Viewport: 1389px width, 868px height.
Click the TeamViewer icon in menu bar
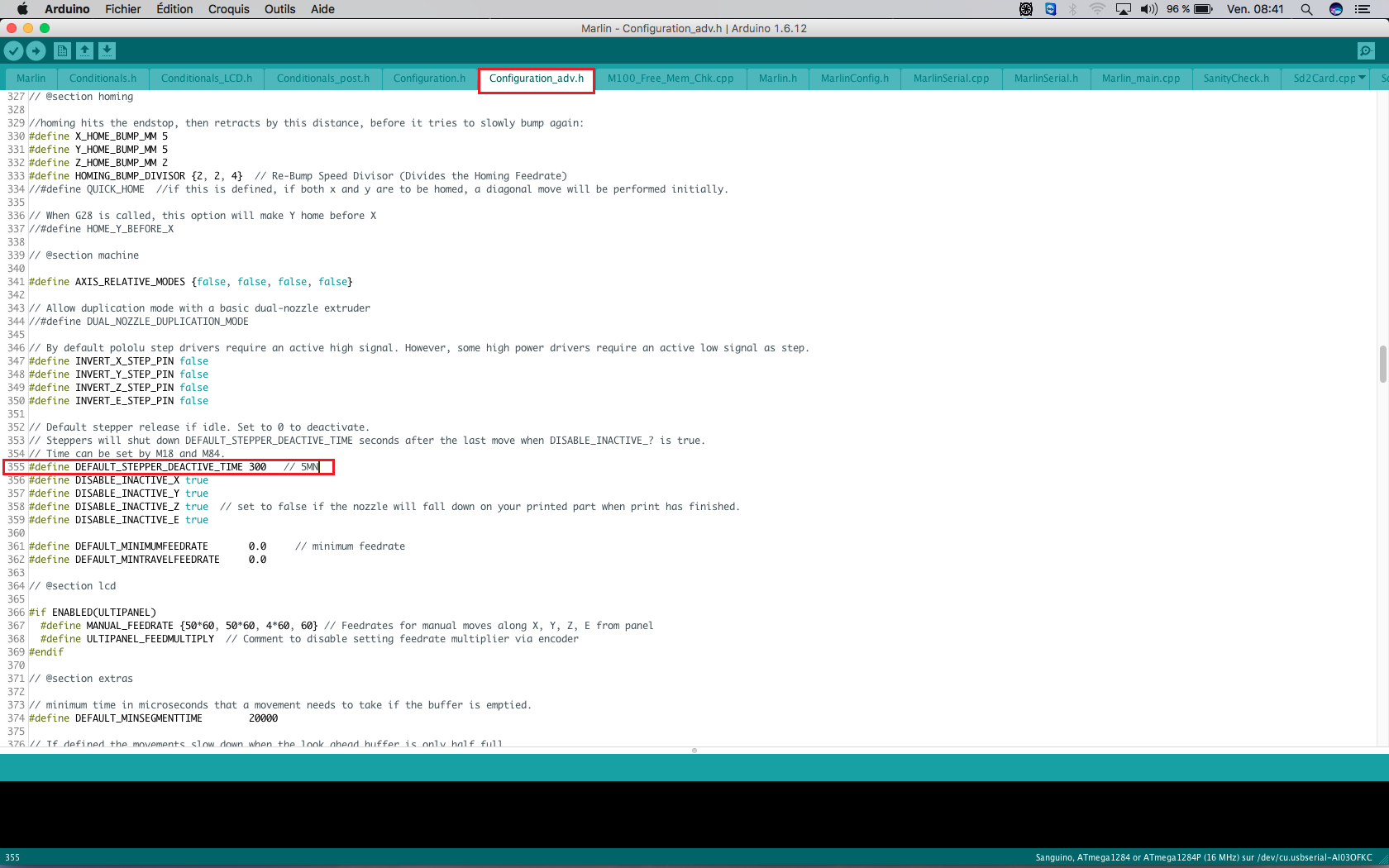coord(1050,9)
